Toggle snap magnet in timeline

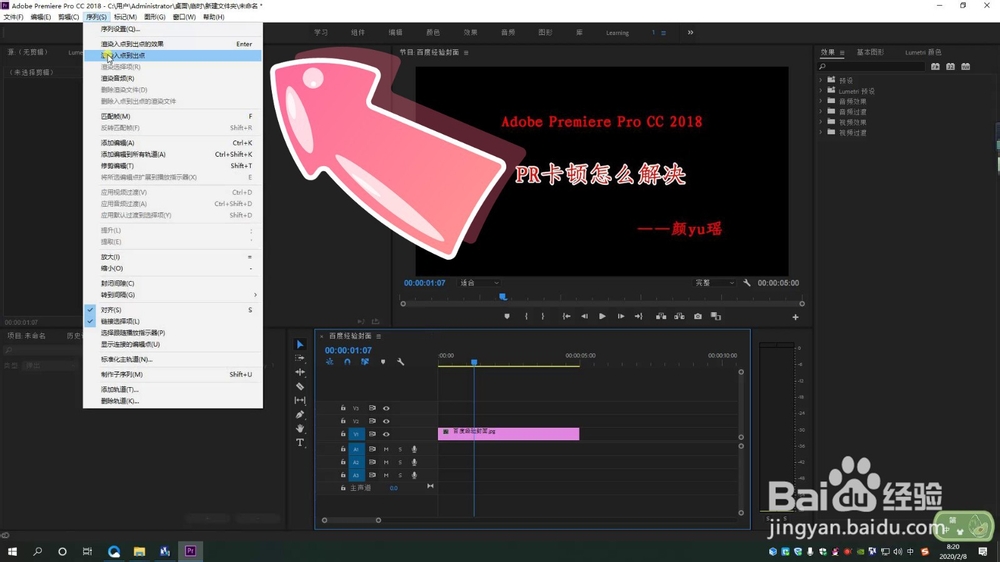348,362
